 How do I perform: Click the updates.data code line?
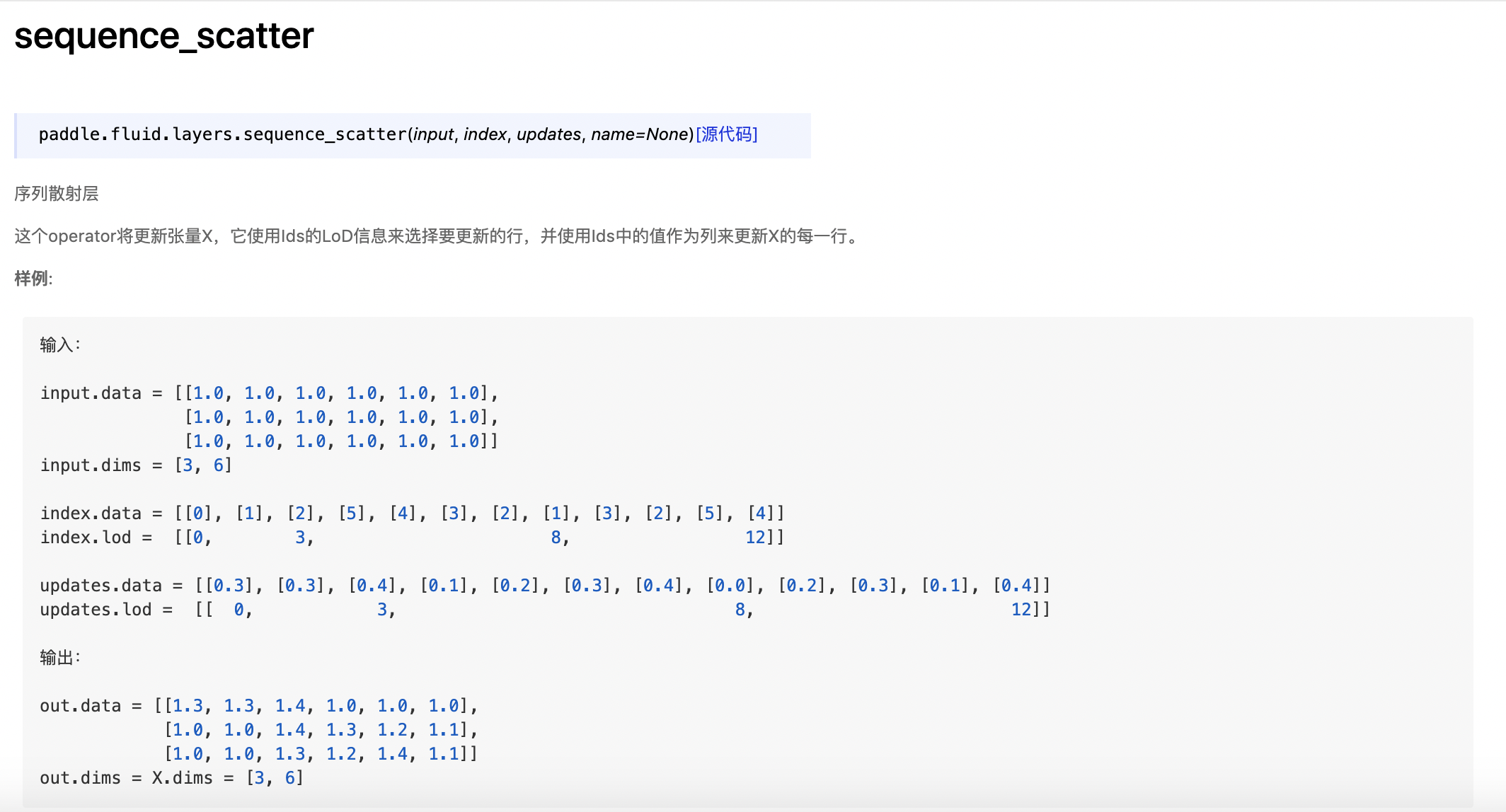545,586
